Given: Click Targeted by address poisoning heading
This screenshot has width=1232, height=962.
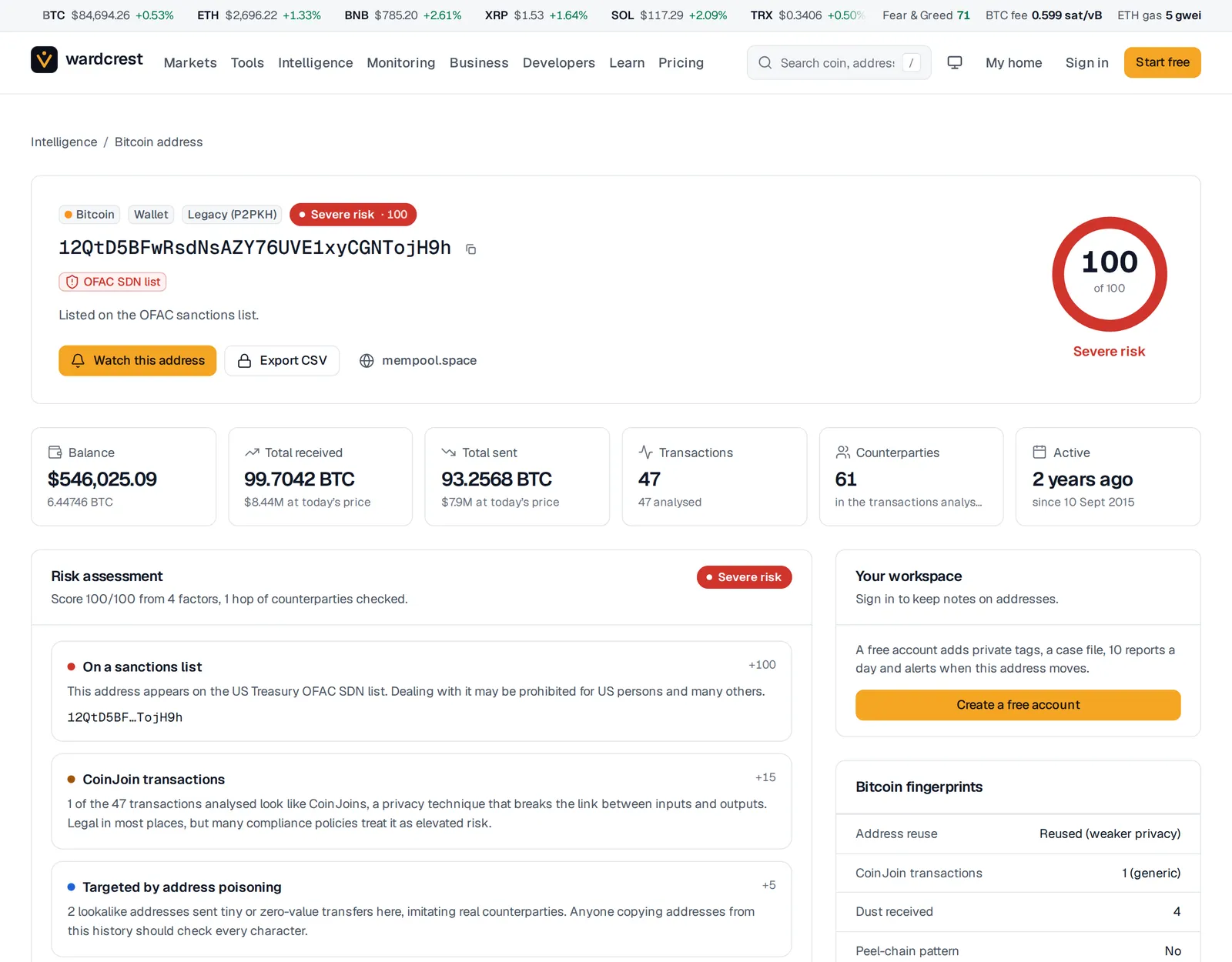Looking at the screenshot, I should pyautogui.click(x=182, y=887).
